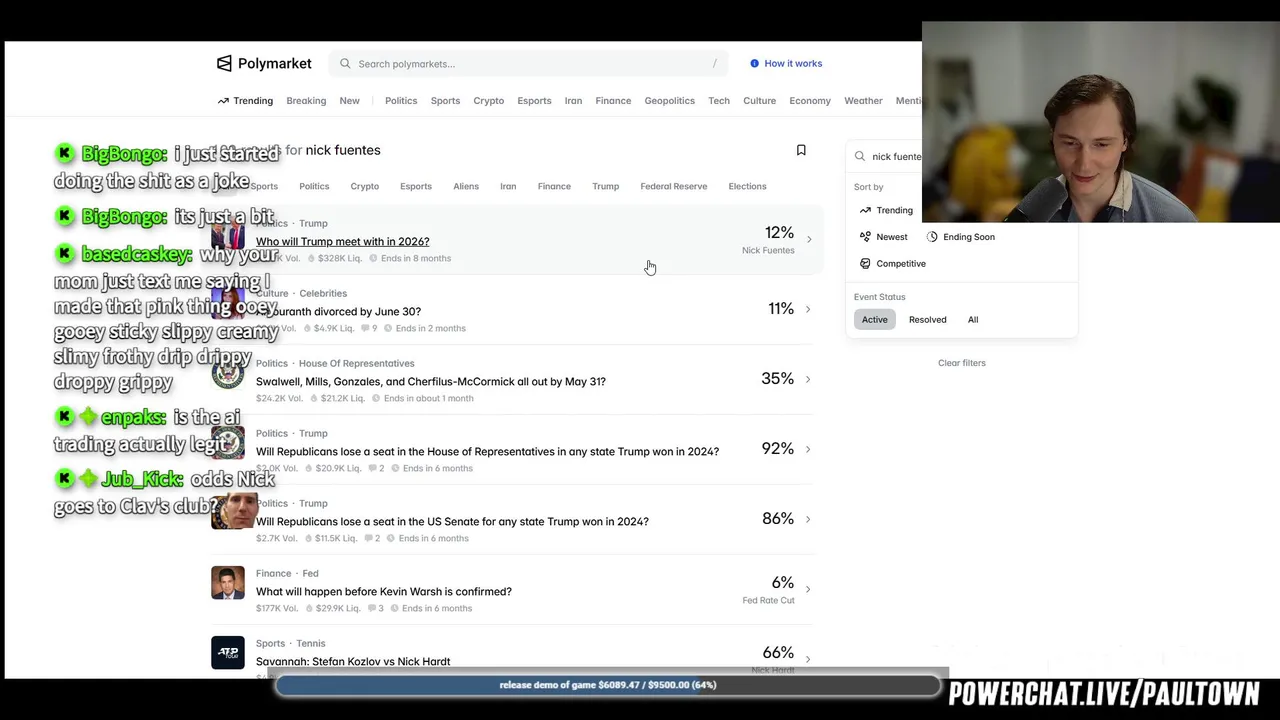The height and width of the screenshot is (720, 1280).
Task: Go to Iran in top navigation
Action: [573, 101]
